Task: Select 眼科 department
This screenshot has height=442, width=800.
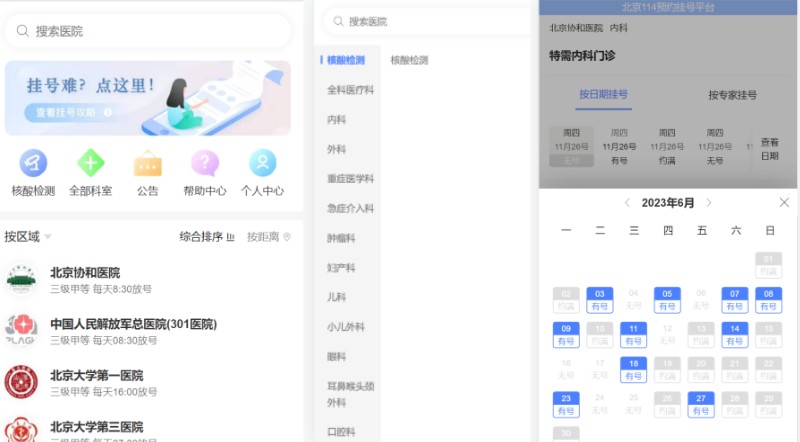Action: coord(336,356)
